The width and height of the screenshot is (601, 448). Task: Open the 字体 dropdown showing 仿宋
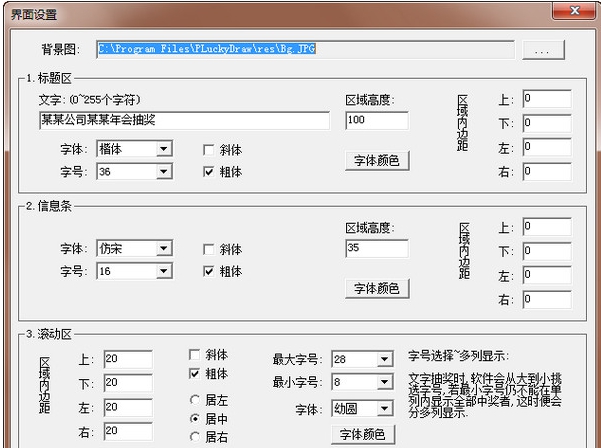[135, 248]
